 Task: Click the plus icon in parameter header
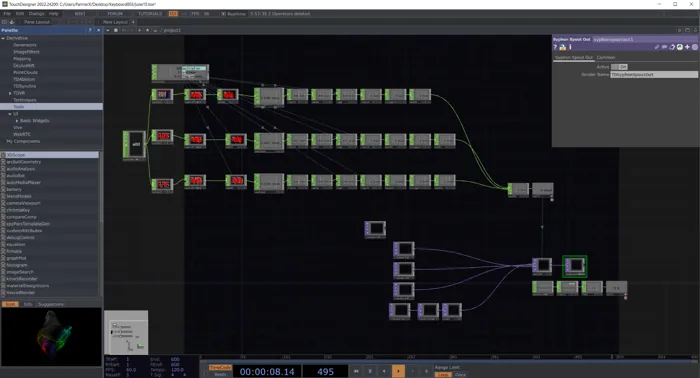coord(687,47)
